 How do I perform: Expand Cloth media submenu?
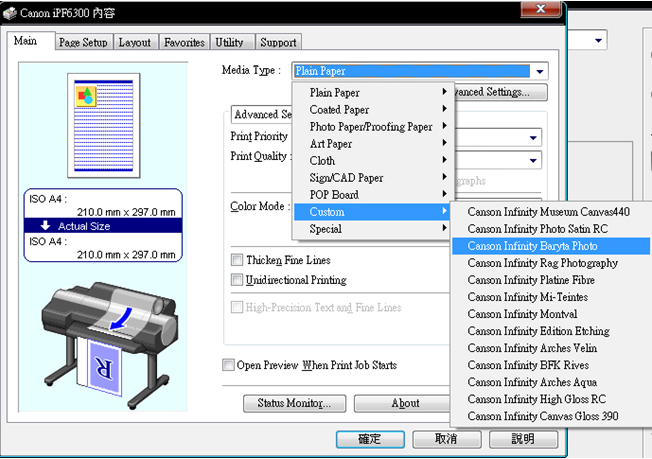pyautogui.click(x=372, y=160)
